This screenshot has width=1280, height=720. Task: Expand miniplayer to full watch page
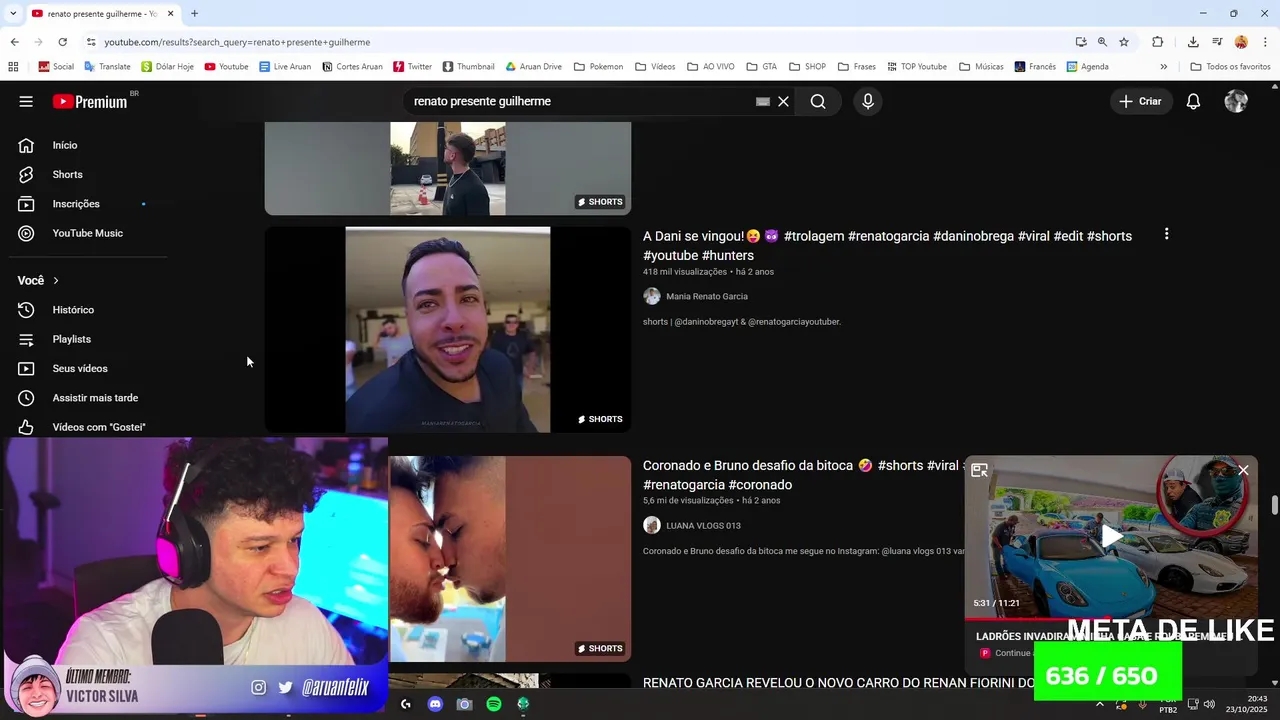[979, 470]
